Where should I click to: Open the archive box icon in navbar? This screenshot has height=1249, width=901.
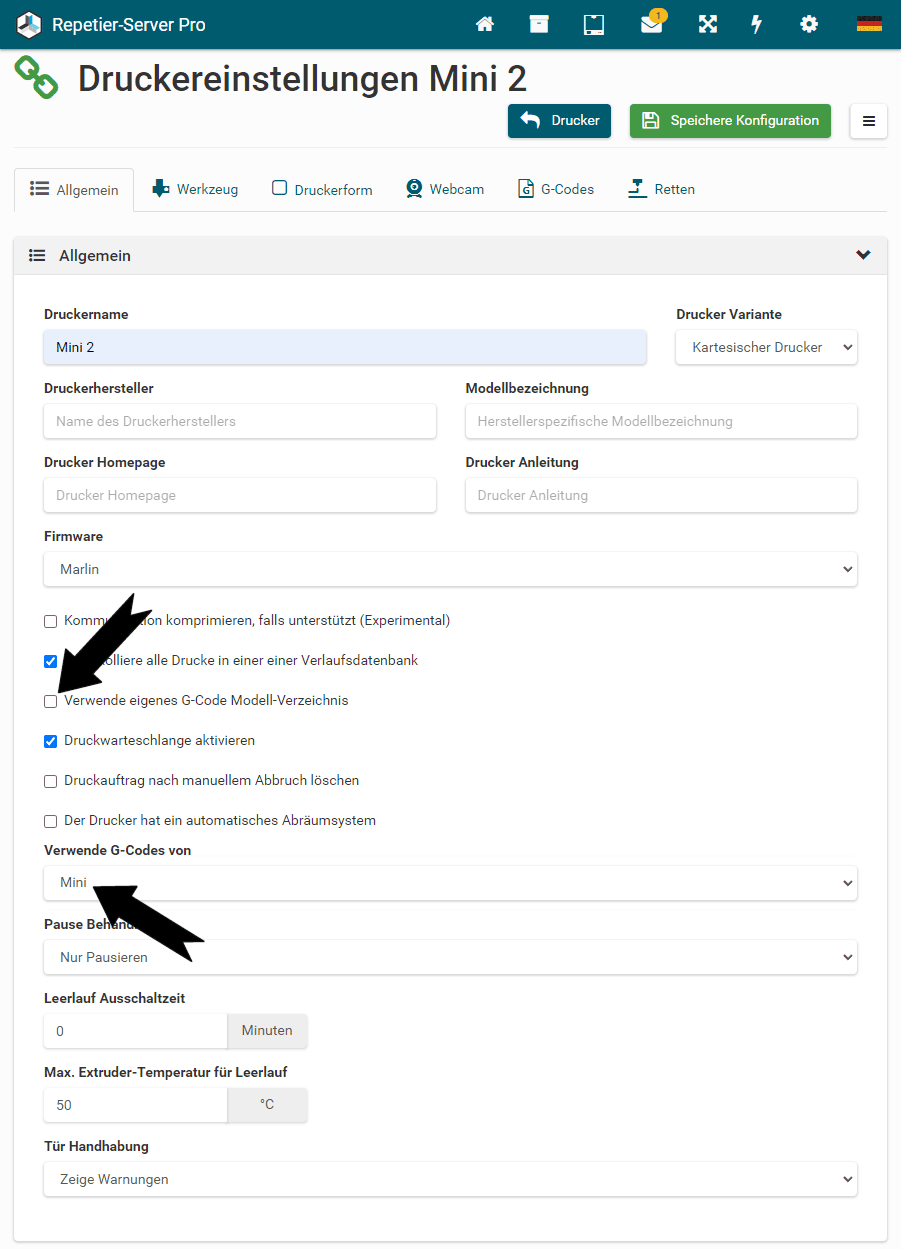click(x=539, y=24)
